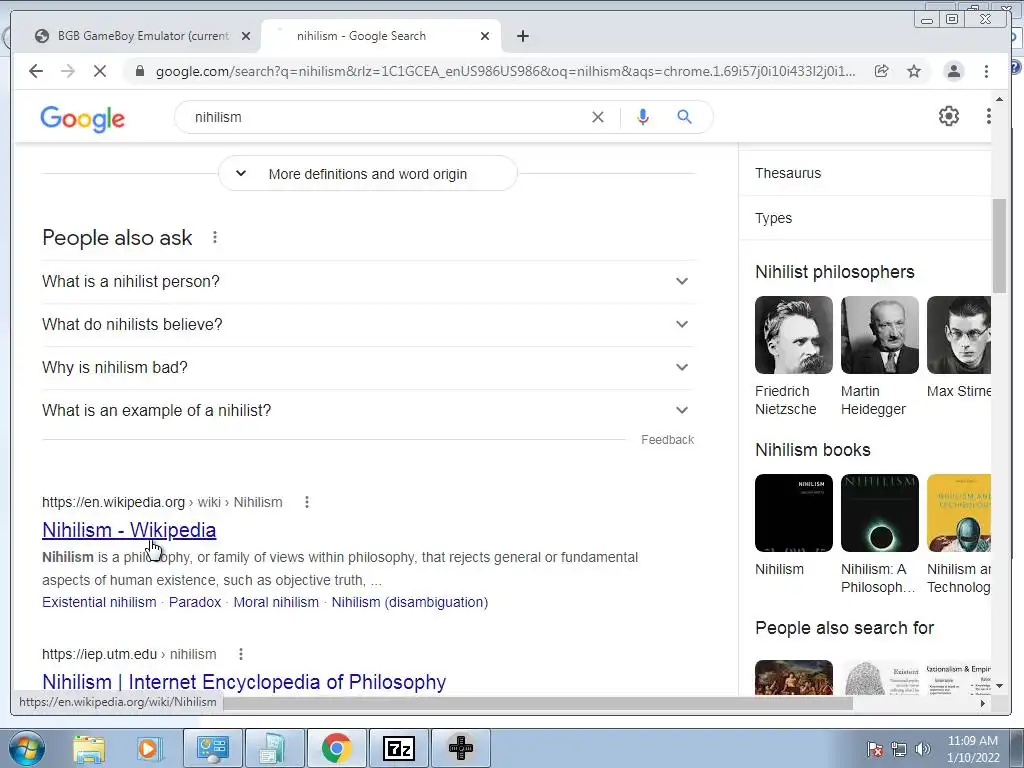Click the Nihilism books heading
1024x768 pixels.
(x=812, y=450)
